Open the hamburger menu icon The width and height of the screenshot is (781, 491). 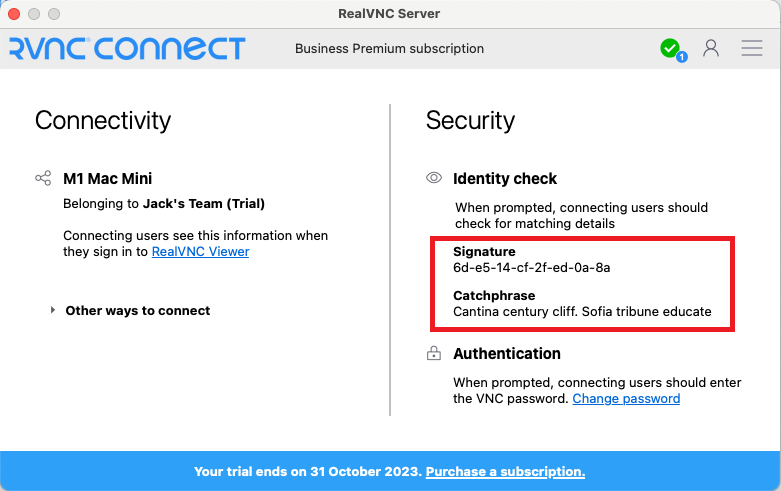pyautogui.click(x=752, y=48)
